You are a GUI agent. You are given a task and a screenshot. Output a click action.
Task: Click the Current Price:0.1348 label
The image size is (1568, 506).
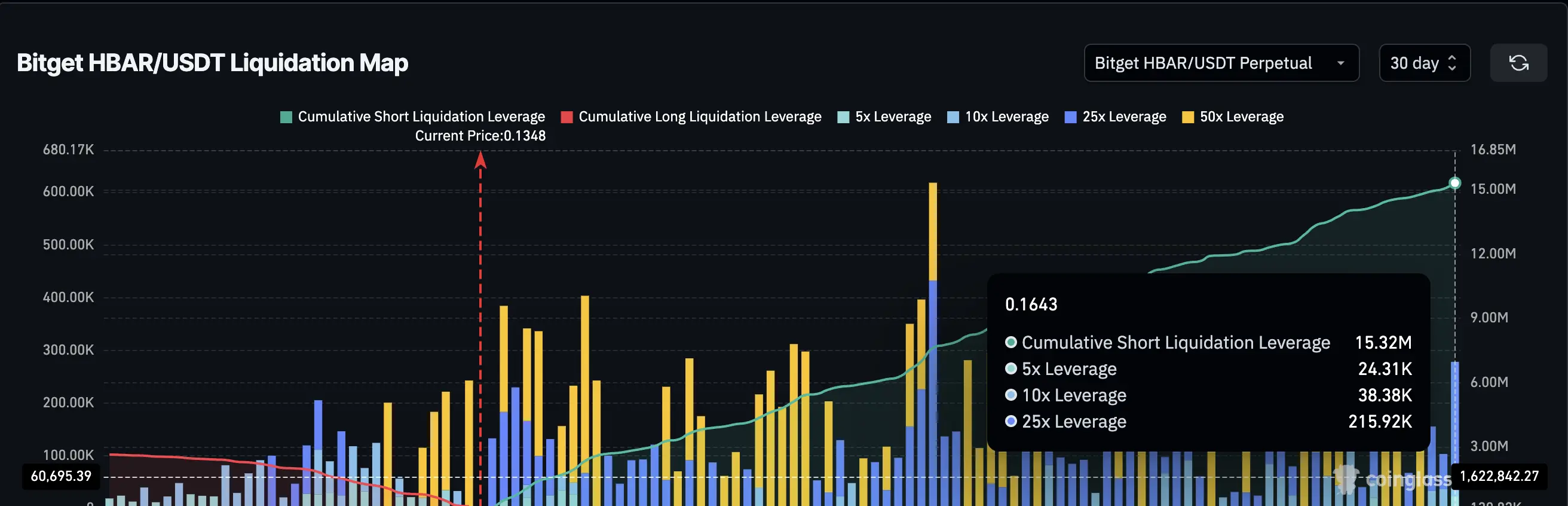pyautogui.click(x=480, y=136)
